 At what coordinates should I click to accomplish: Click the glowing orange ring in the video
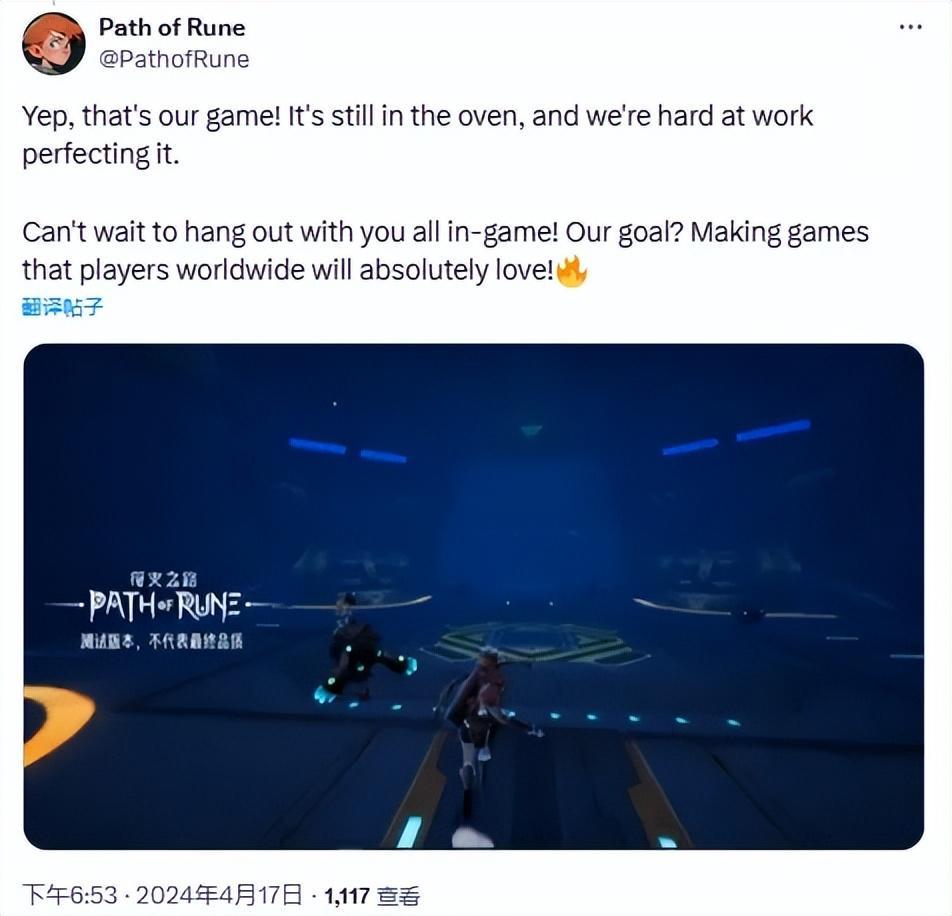click(59, 722)
